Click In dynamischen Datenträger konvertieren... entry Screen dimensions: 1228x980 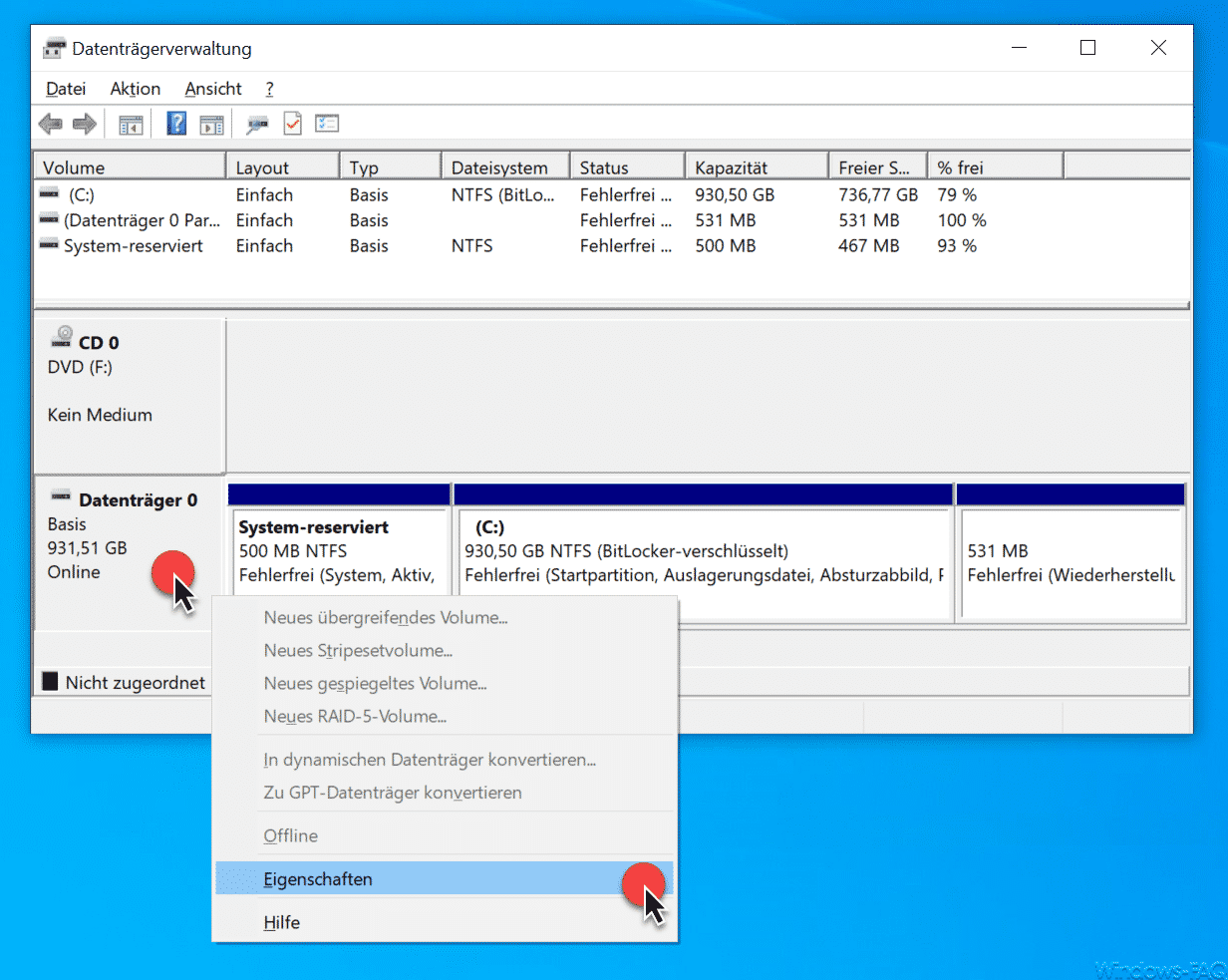(445, 760)
